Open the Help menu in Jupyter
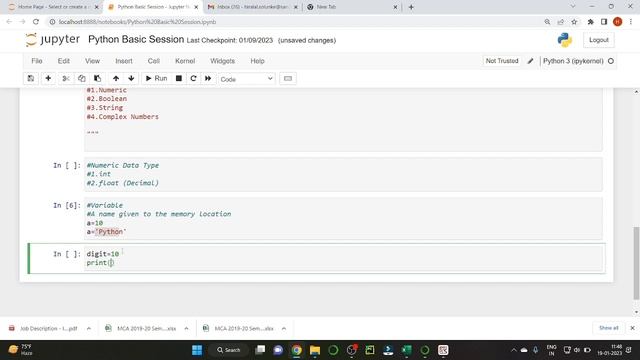 tap(258, 61)
